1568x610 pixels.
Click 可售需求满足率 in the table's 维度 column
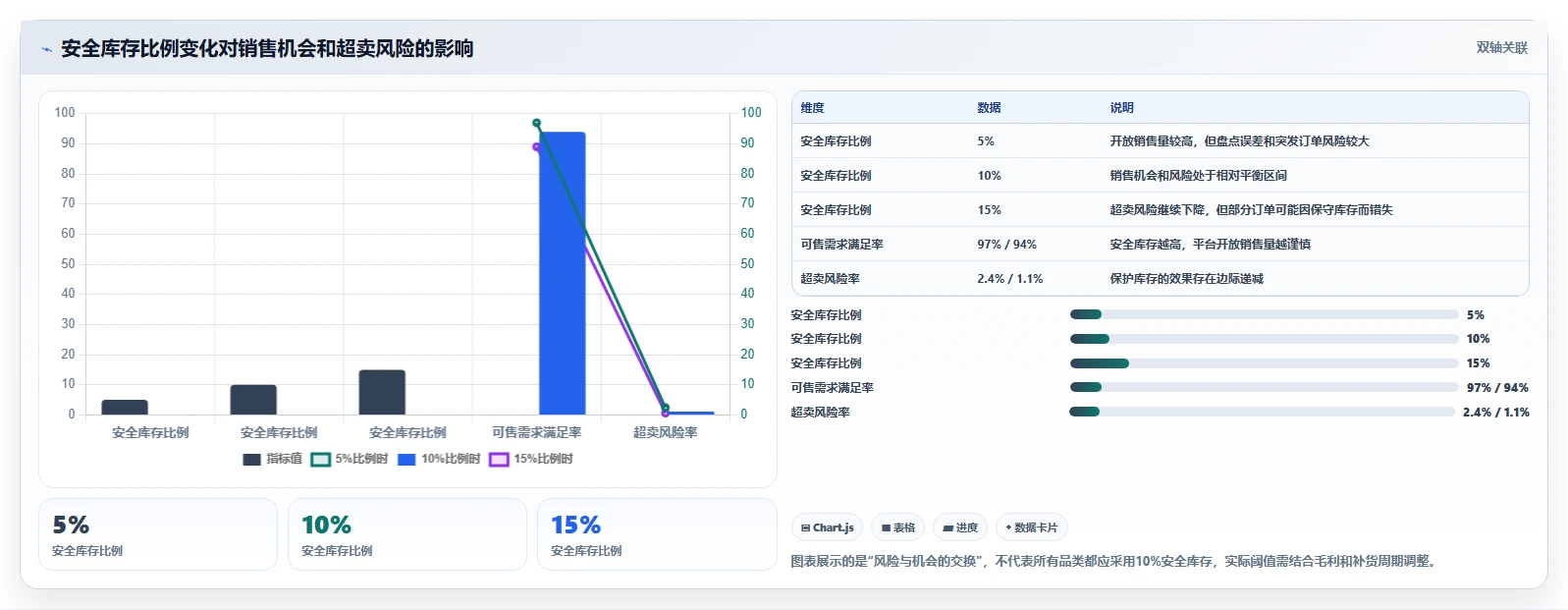tap(841, 245)
